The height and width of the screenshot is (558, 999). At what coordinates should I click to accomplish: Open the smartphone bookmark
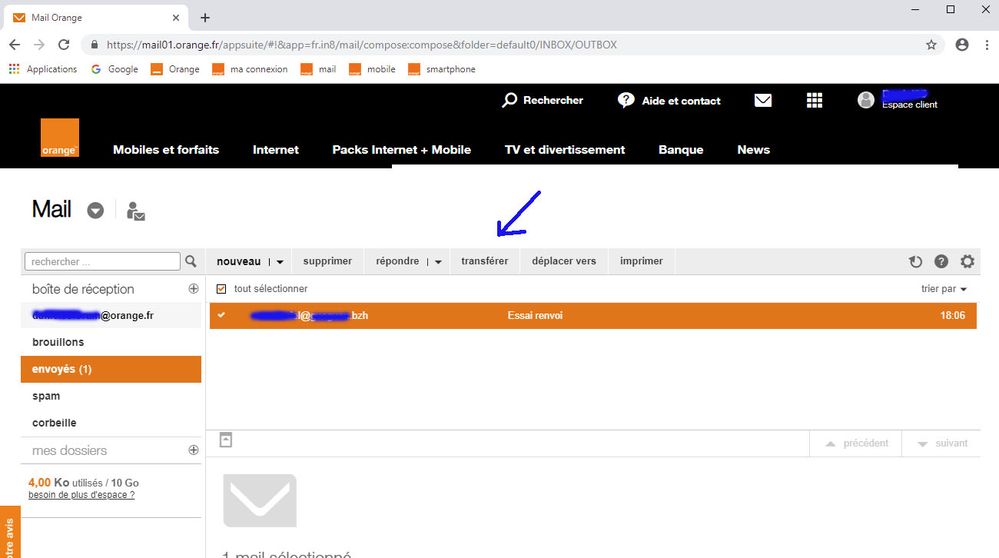[x=442, y=69]
